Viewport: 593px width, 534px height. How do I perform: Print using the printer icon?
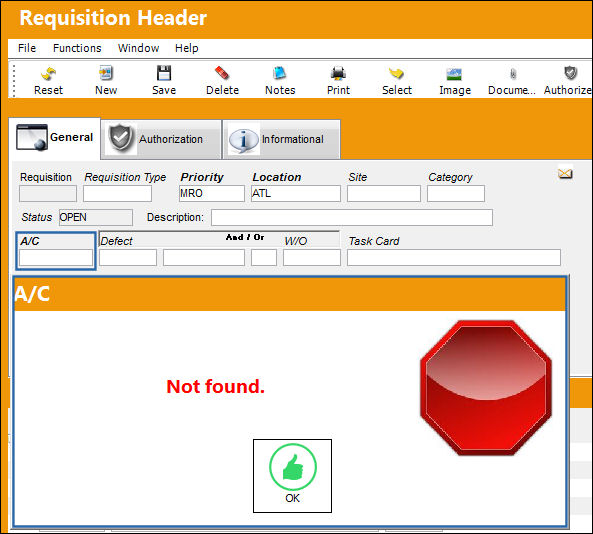tap(338, 73)
